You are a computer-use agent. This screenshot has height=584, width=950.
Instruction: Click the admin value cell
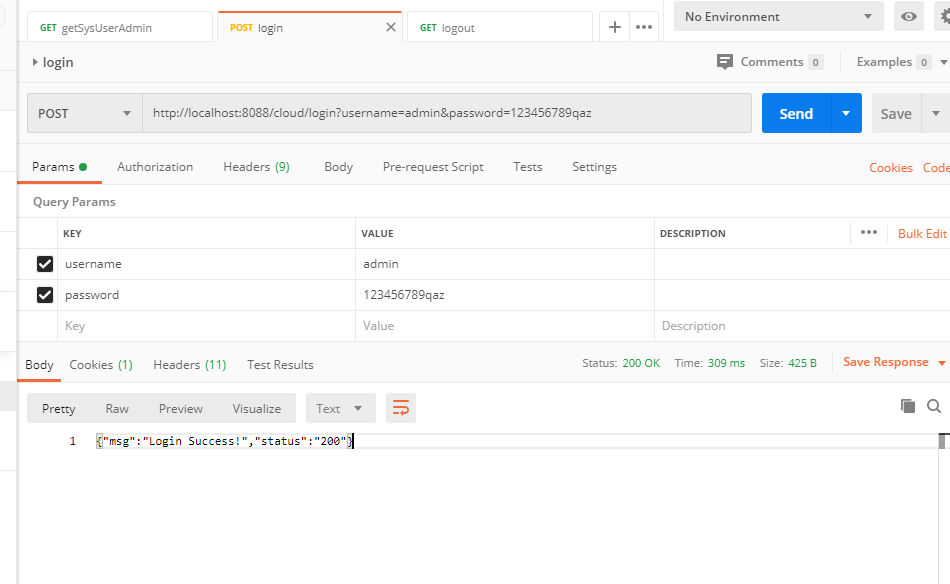[505, 264]
